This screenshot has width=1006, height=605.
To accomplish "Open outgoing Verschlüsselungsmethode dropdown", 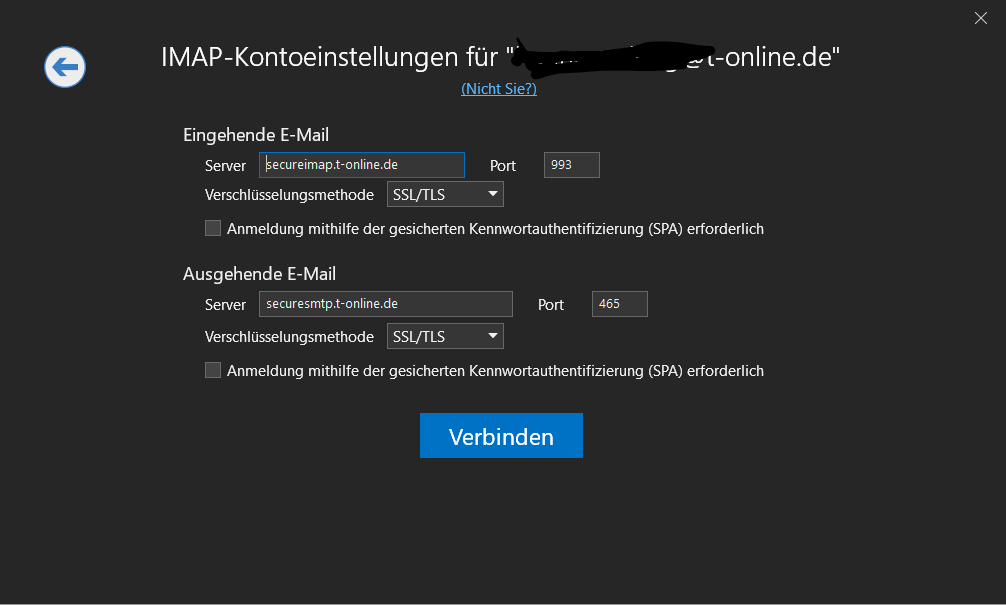I will click(445, 336).
